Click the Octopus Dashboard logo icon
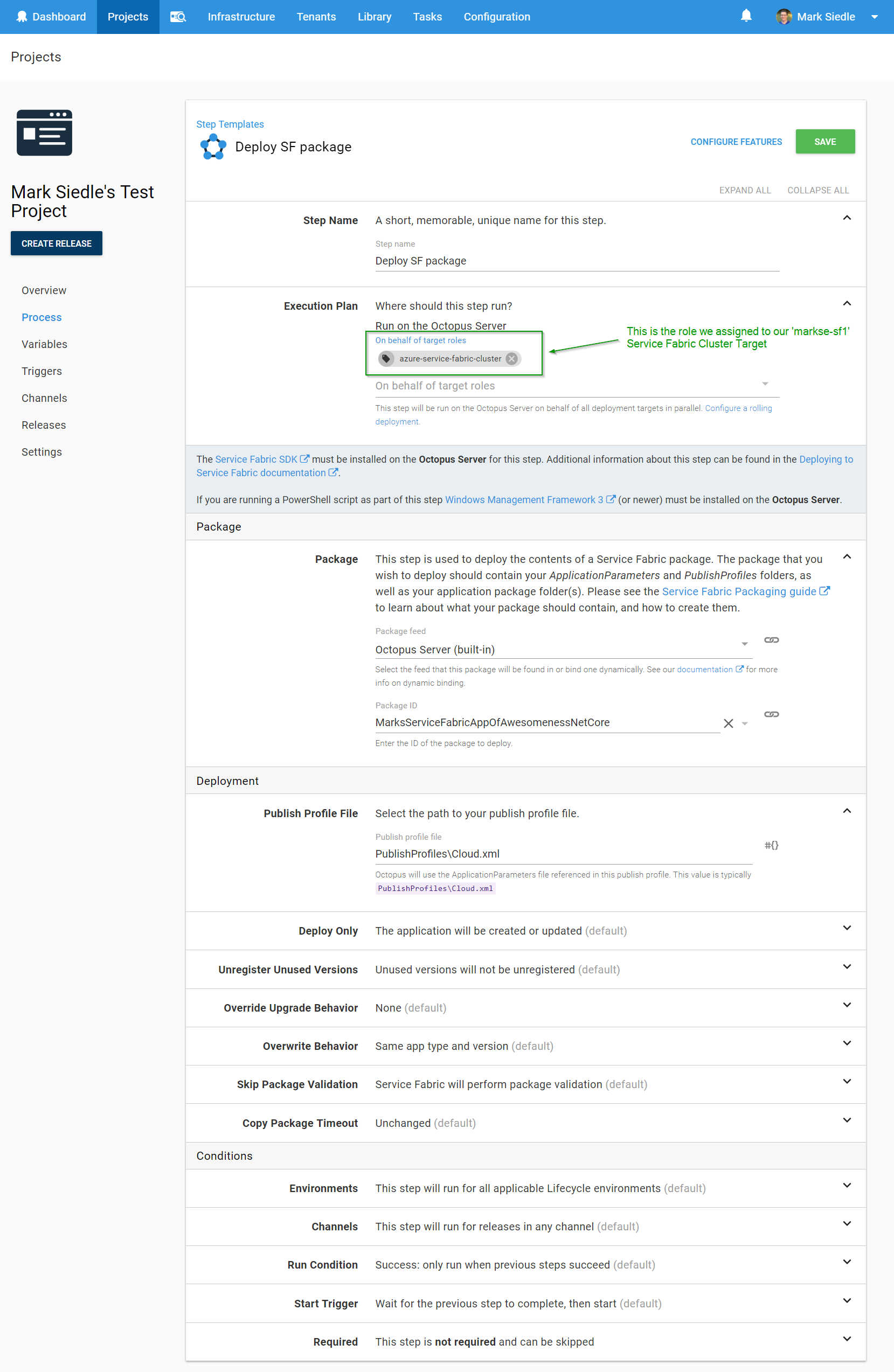Viewport: 894px width, 1372px height. point(22,16)
